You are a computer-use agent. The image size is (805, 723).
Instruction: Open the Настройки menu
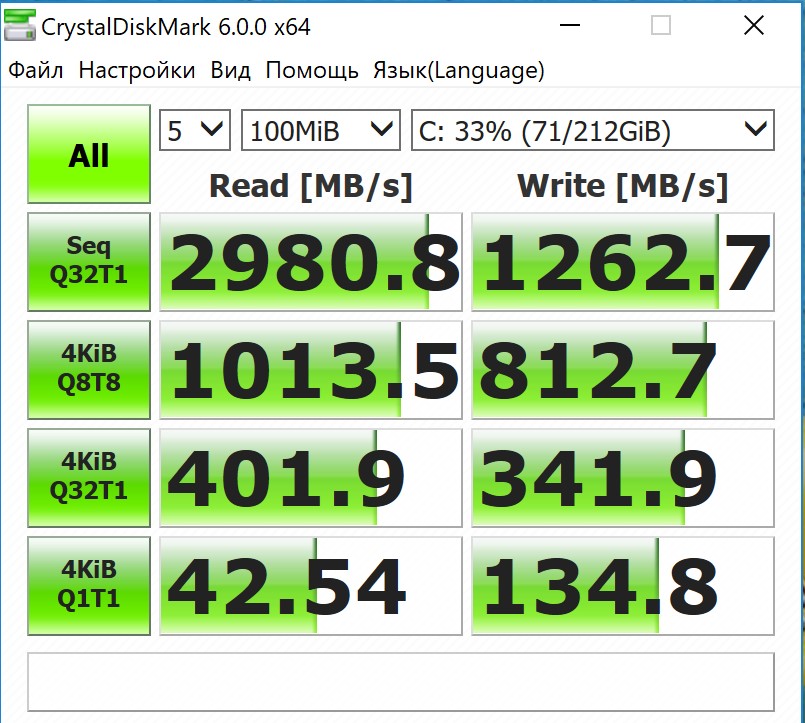coord(137,70)
